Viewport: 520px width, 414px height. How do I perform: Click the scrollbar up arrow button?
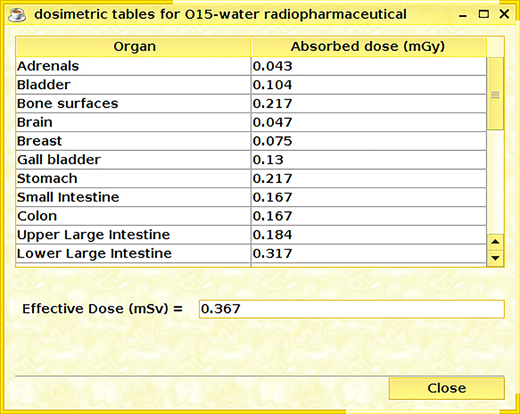pyautogui.click(x=495, y=242)
